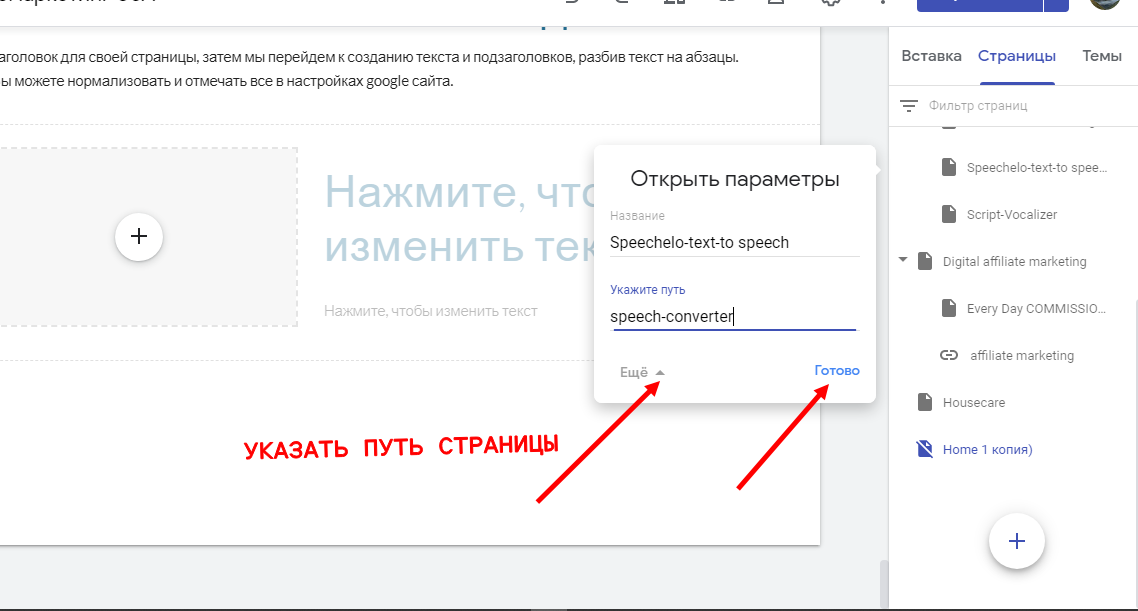Open the Digital affiliate marketing page
The width and height of the screenshot is (1138, 611).
tap(1014, 261)
